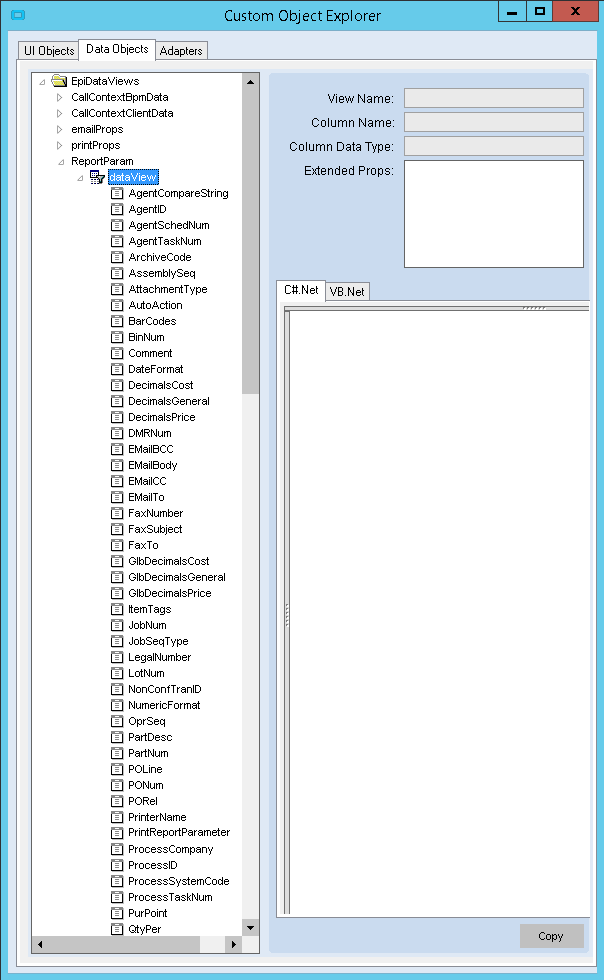Expand the printProps node
The image size is (604, 980).
[x=59, y=145]
